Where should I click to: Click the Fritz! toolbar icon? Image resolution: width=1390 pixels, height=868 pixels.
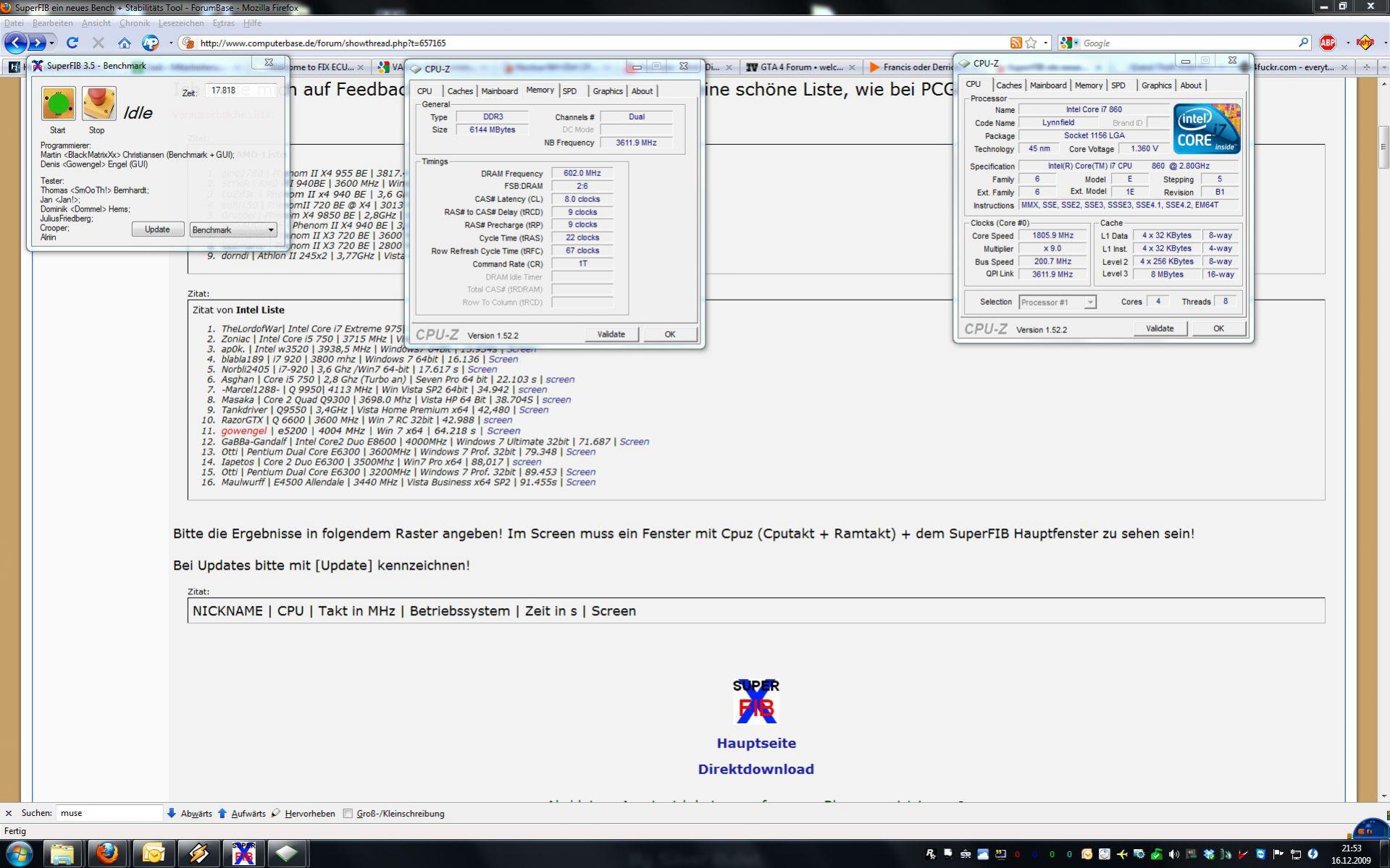tap(1365, 43)
